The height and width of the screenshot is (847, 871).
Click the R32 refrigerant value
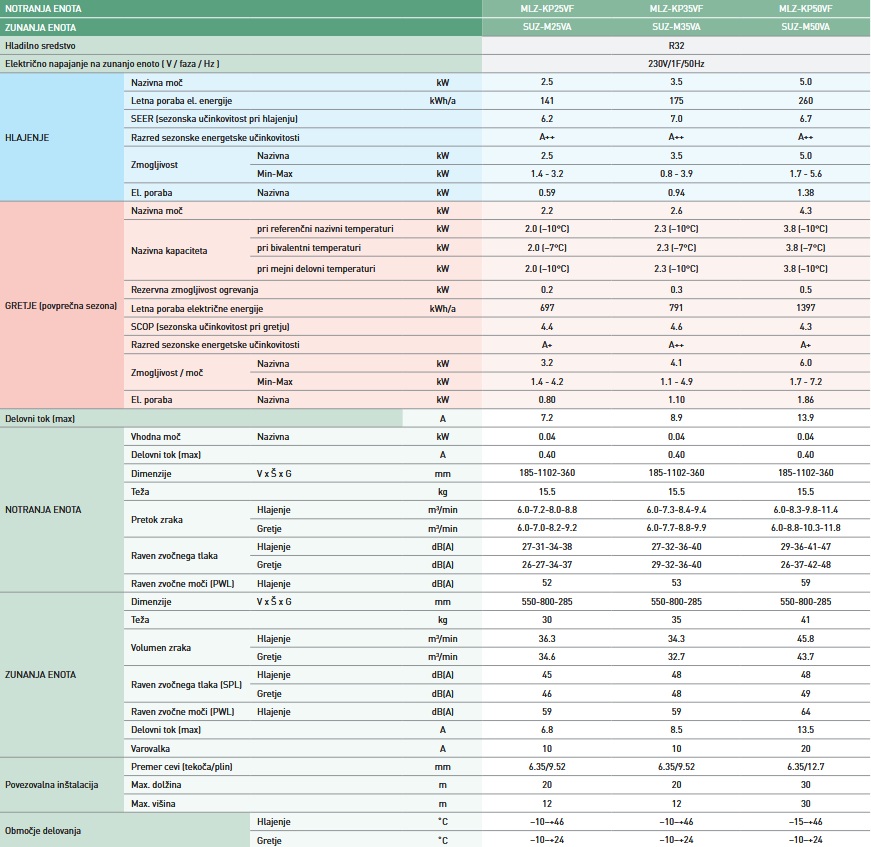point(676,46)
